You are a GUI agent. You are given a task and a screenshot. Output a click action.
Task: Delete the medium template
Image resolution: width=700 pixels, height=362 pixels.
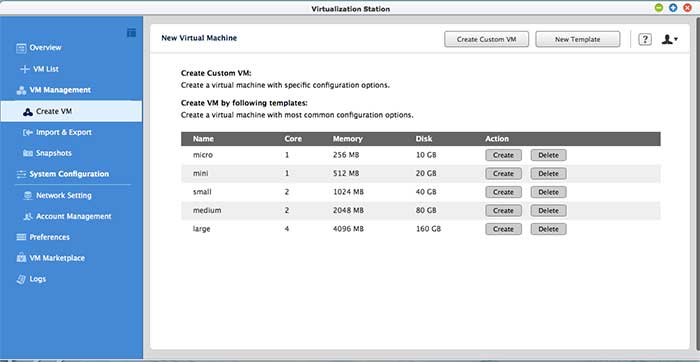pyautogui.click(x=549, y=211)
